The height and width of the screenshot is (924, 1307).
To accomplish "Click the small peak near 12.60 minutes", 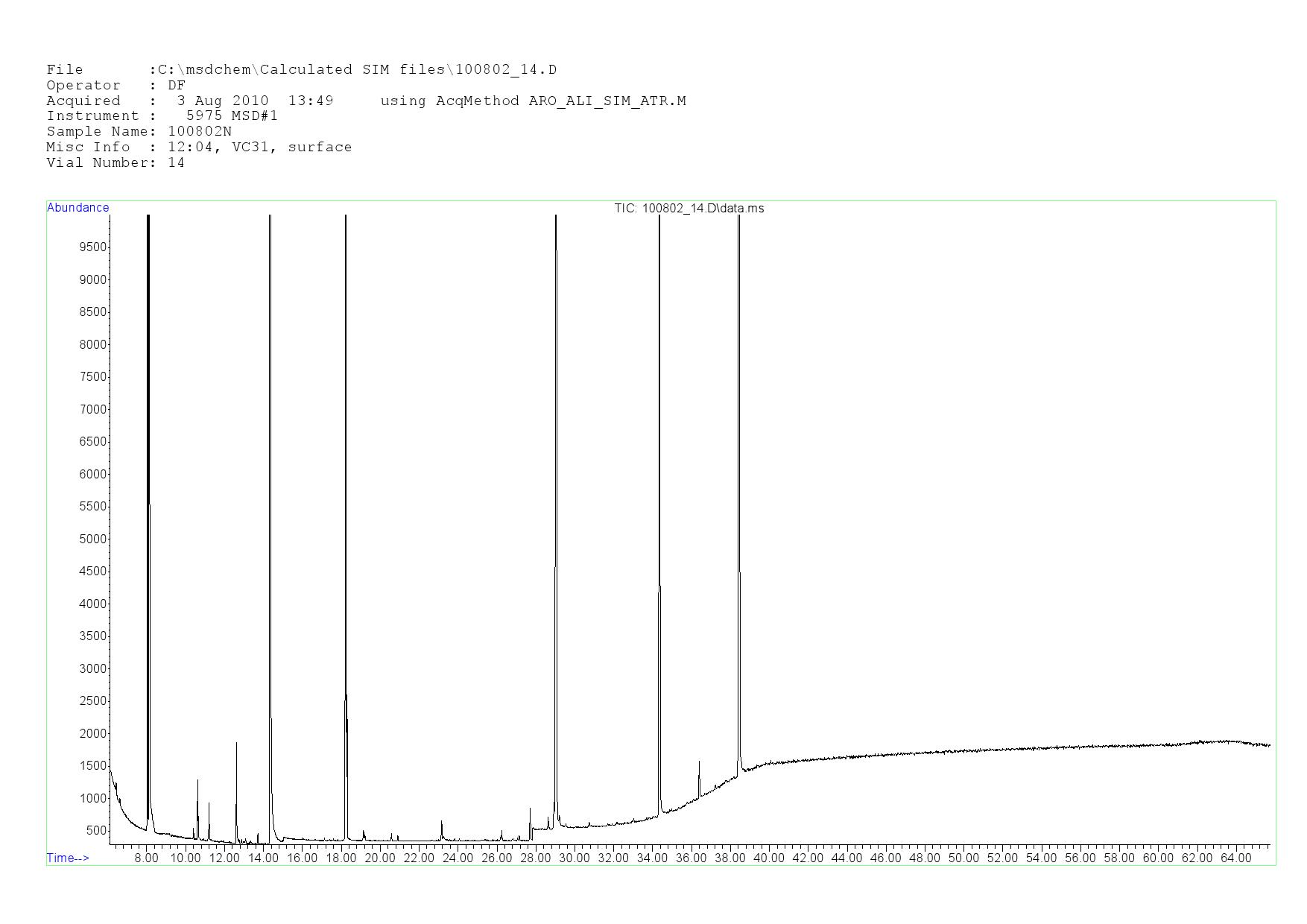I will click(236, 782).
